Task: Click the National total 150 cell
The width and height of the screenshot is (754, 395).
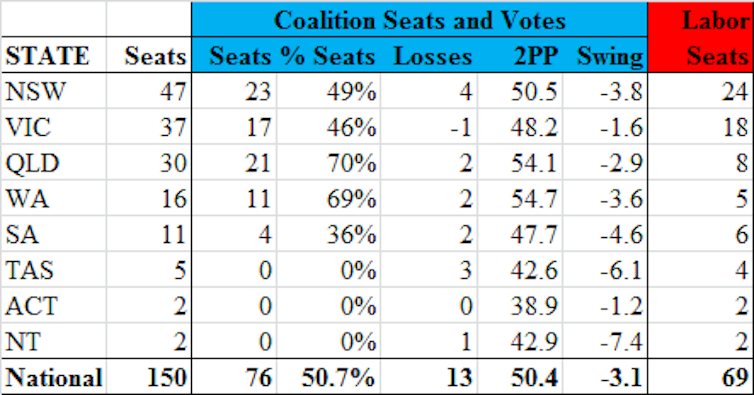Action: click(167, 377)
